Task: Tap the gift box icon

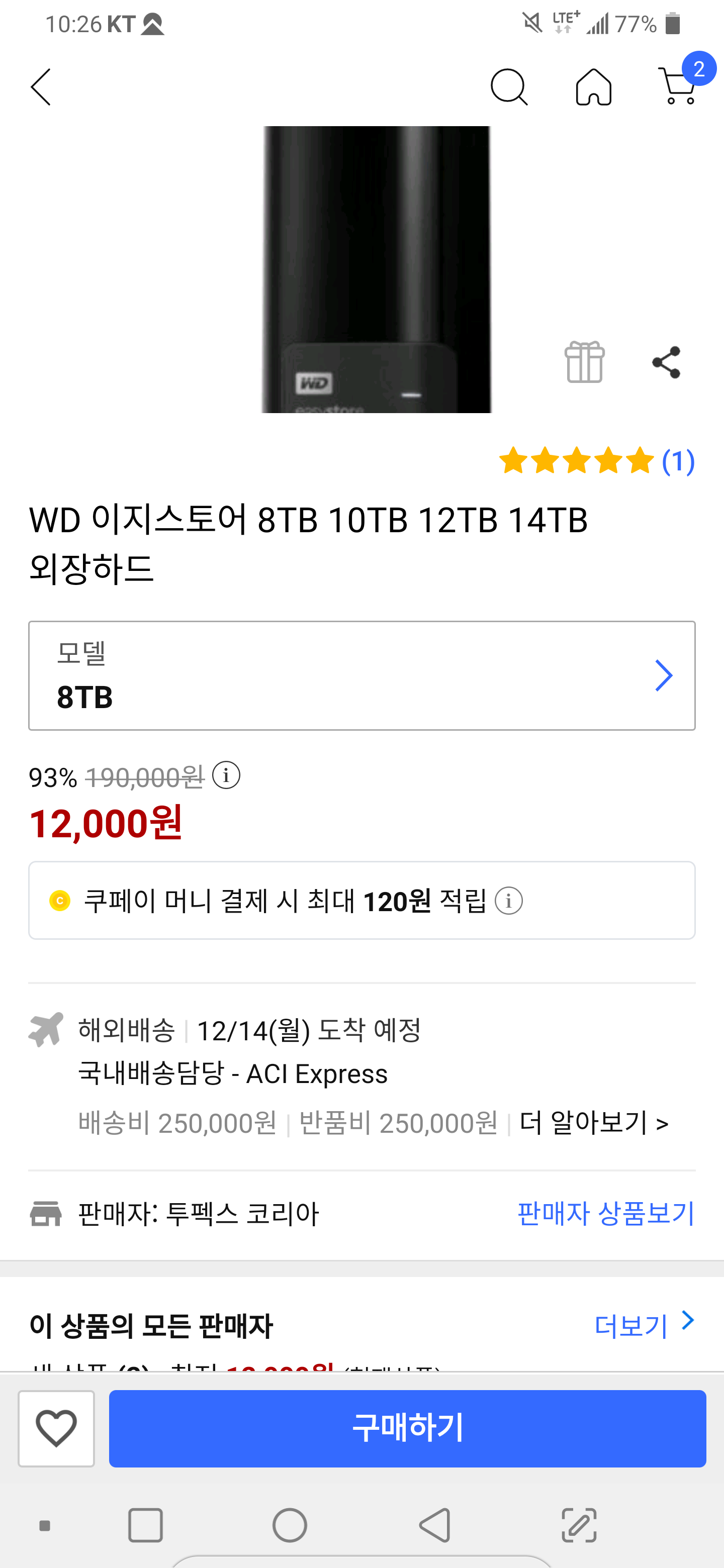Action: [585, 362]
